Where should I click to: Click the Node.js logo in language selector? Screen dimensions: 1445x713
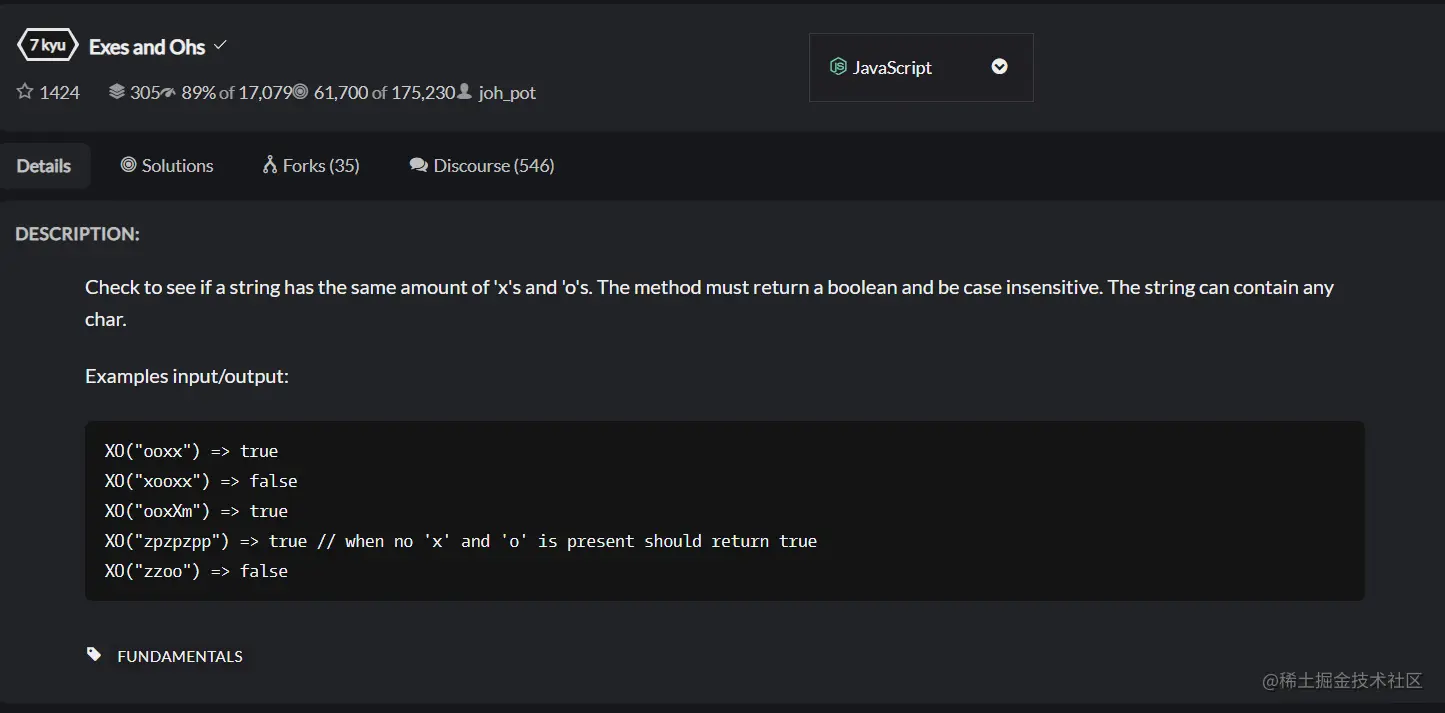pyautogui.click(x=838, y=67)
